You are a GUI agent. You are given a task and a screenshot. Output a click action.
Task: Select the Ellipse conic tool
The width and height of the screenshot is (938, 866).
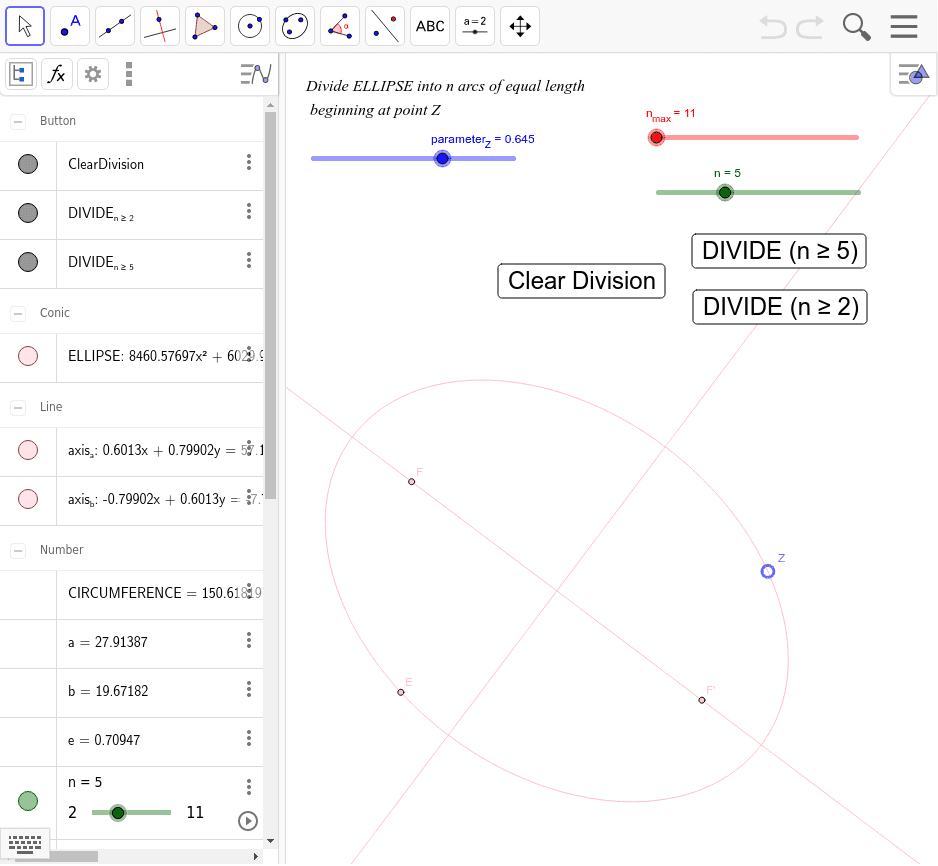click(x=295, y=26)
